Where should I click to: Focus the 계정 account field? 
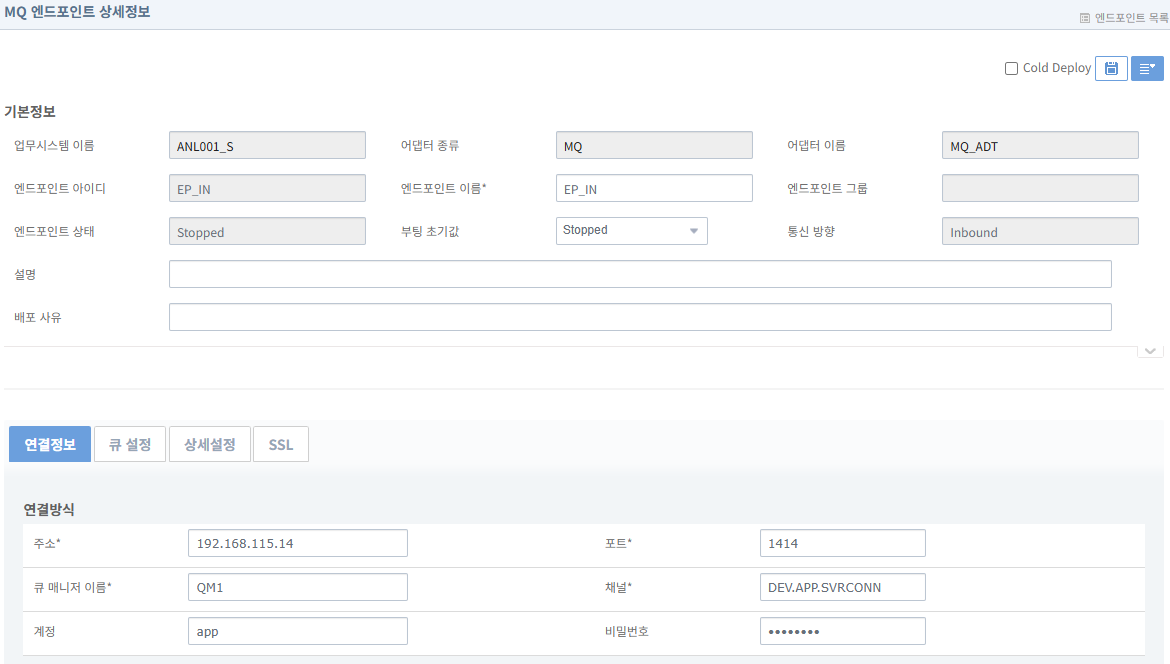point(297,630)
